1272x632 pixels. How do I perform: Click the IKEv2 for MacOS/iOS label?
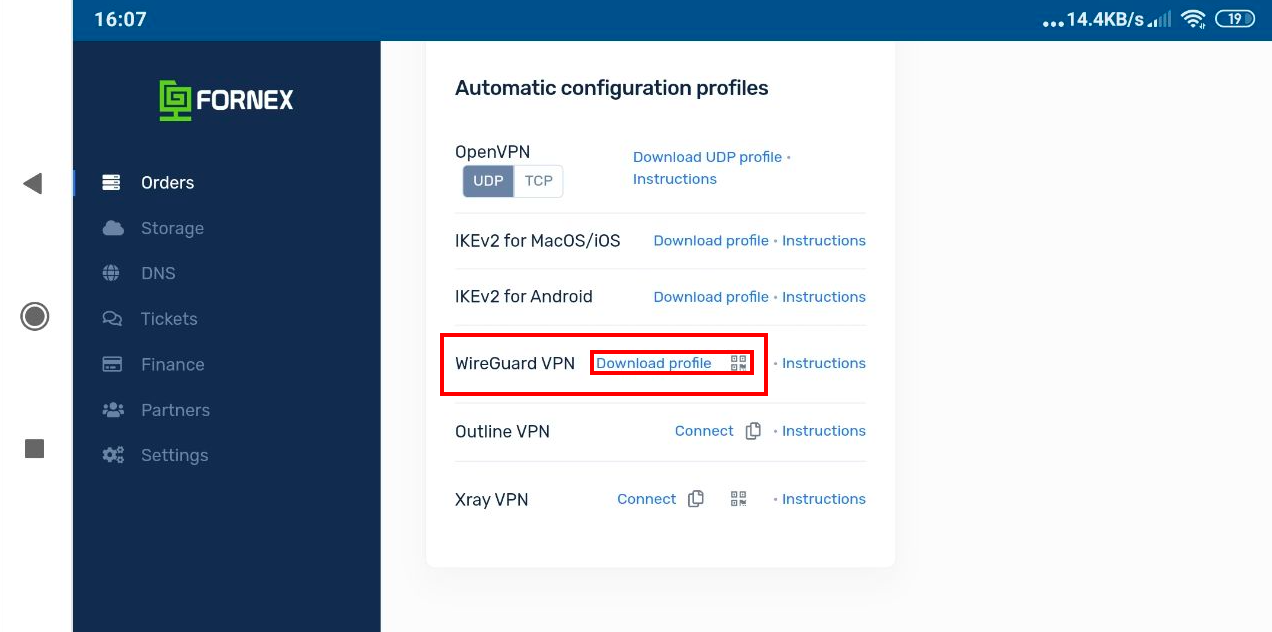pyautogui.click(x=538, y=241)
